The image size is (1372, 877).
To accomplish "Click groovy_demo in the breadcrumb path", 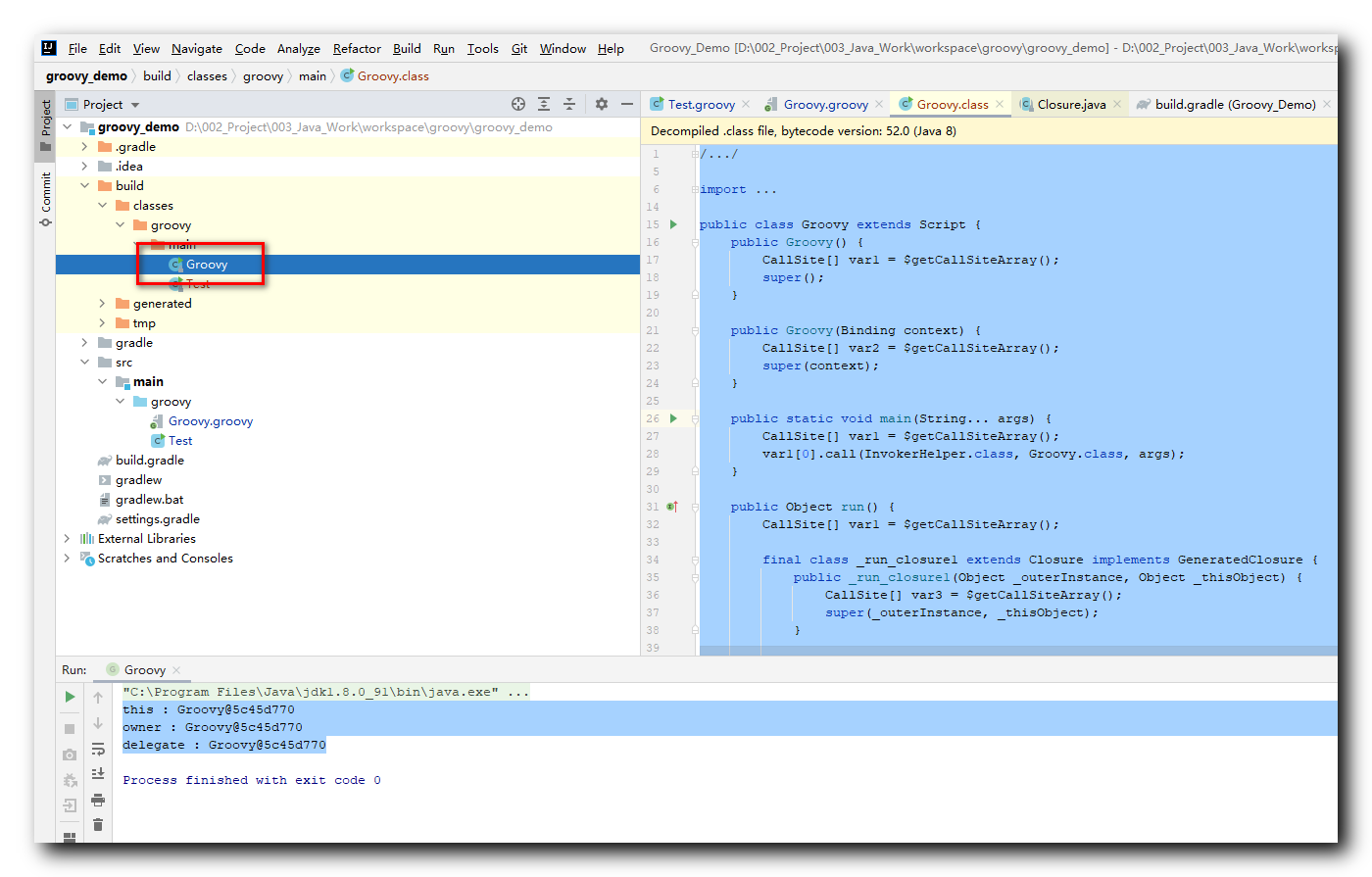I will point(86,75).
